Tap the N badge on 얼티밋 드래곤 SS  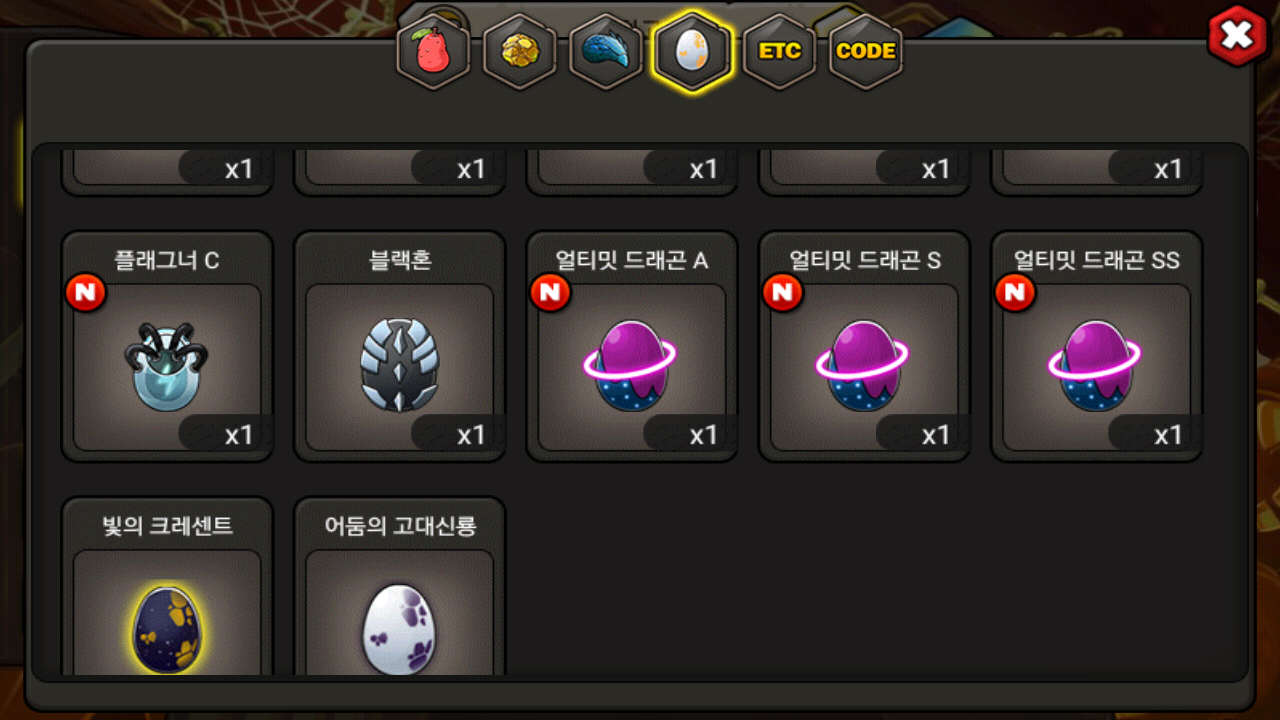1015,292
